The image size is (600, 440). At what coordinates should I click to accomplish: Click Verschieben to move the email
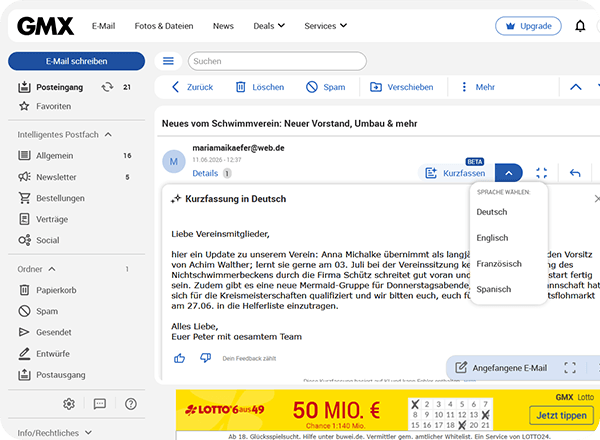tap(401, 87)
